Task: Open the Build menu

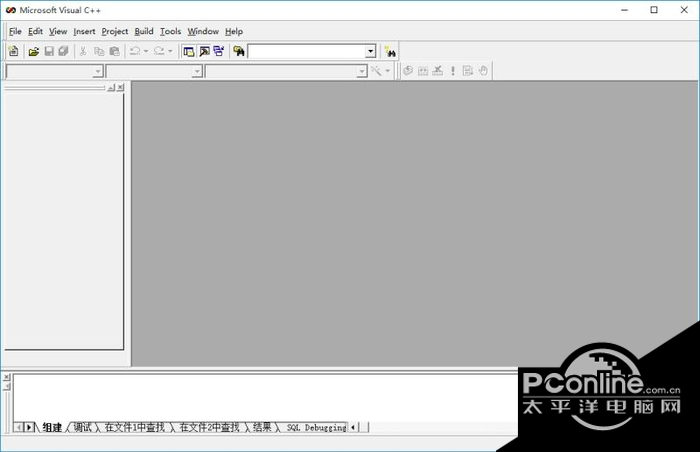Action: pyautogui.click(x=144, y=31)
